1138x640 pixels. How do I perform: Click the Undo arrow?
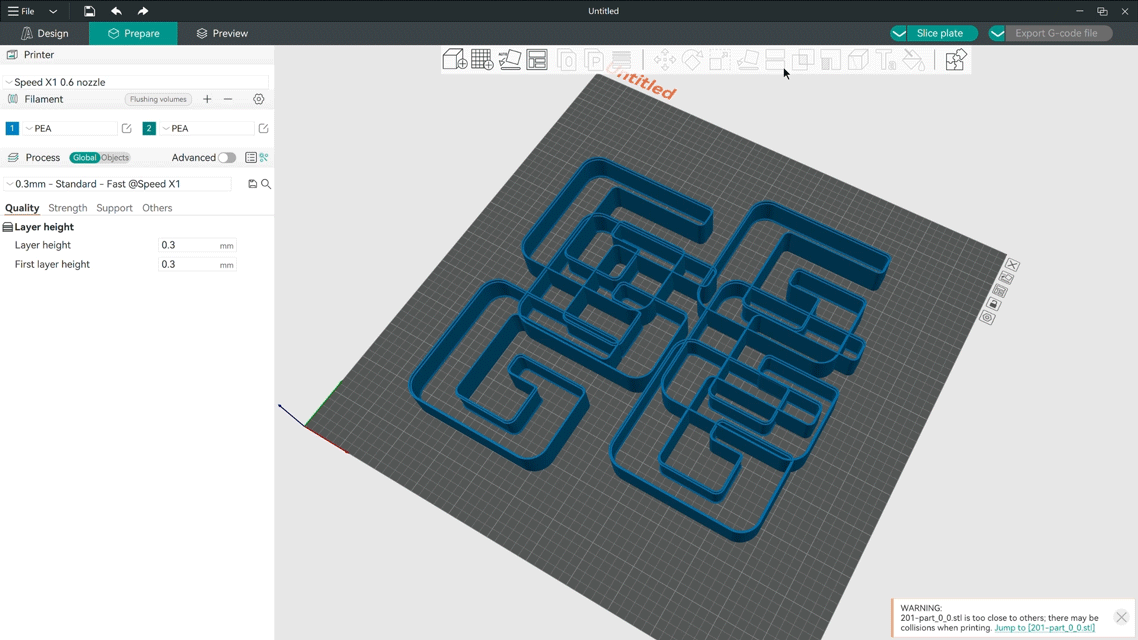point(116,11)
